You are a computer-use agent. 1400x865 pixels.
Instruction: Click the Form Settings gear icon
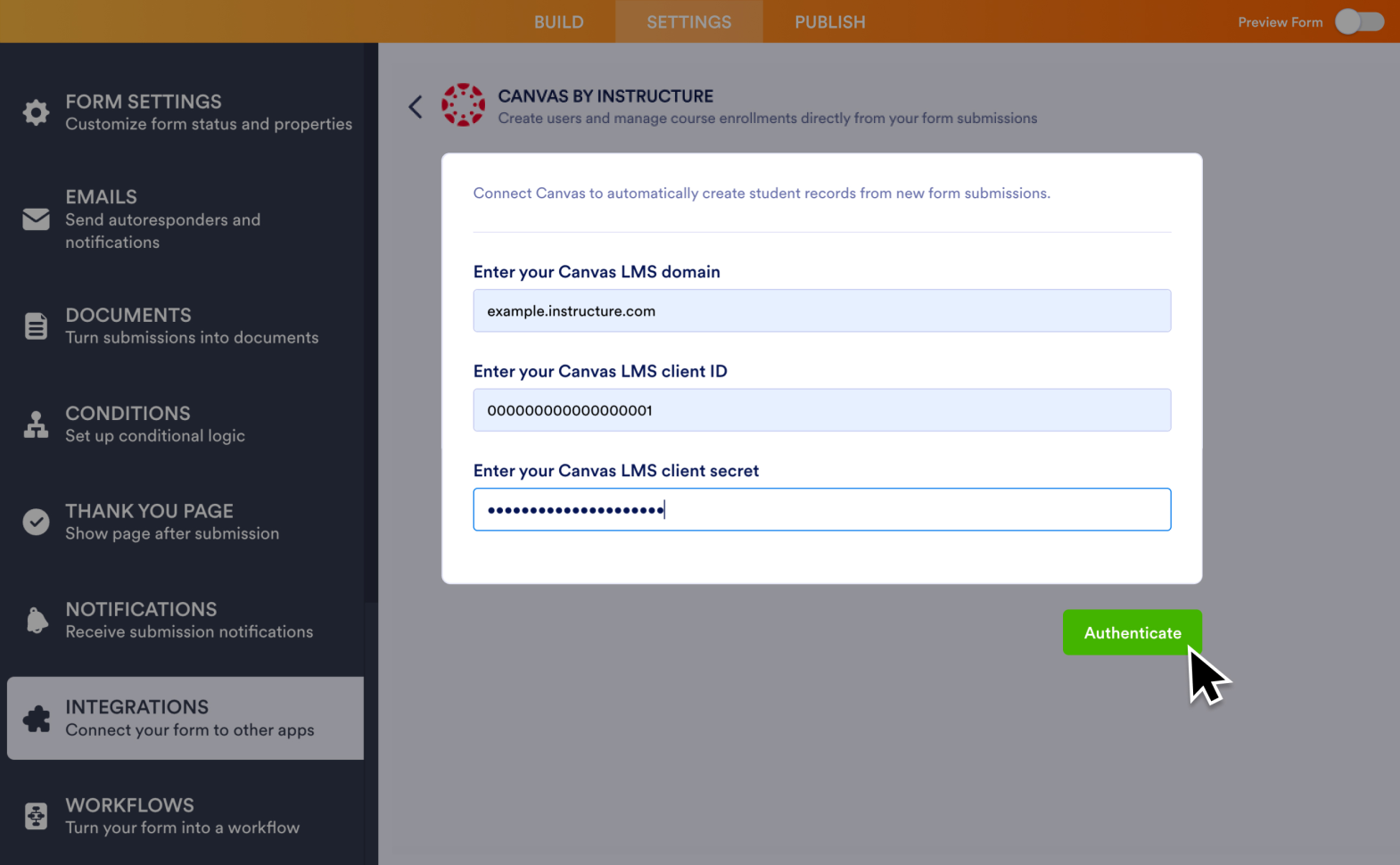tap(36, 112)
